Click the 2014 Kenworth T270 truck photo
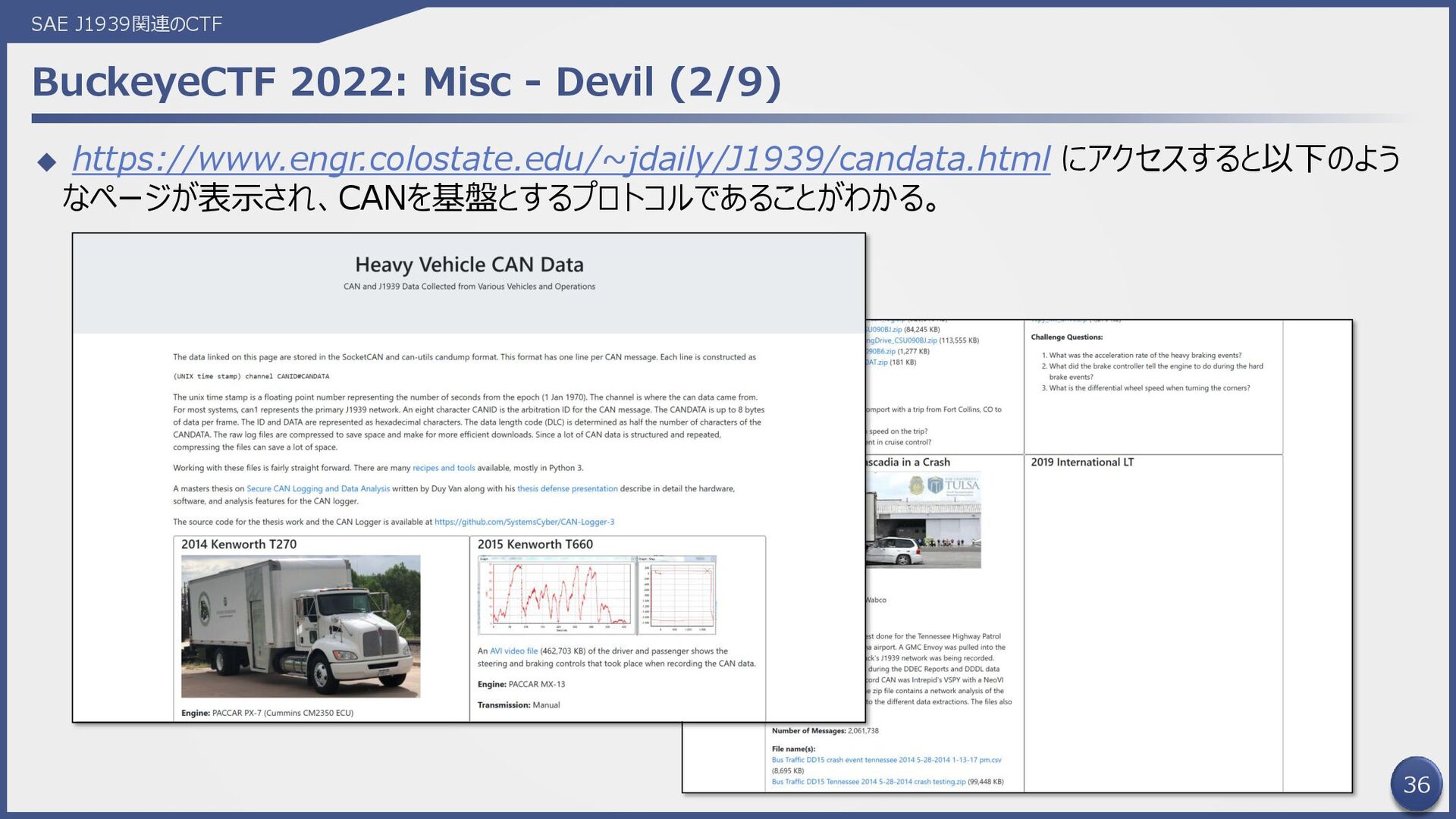1456x819 pixels. pos(300,626)
